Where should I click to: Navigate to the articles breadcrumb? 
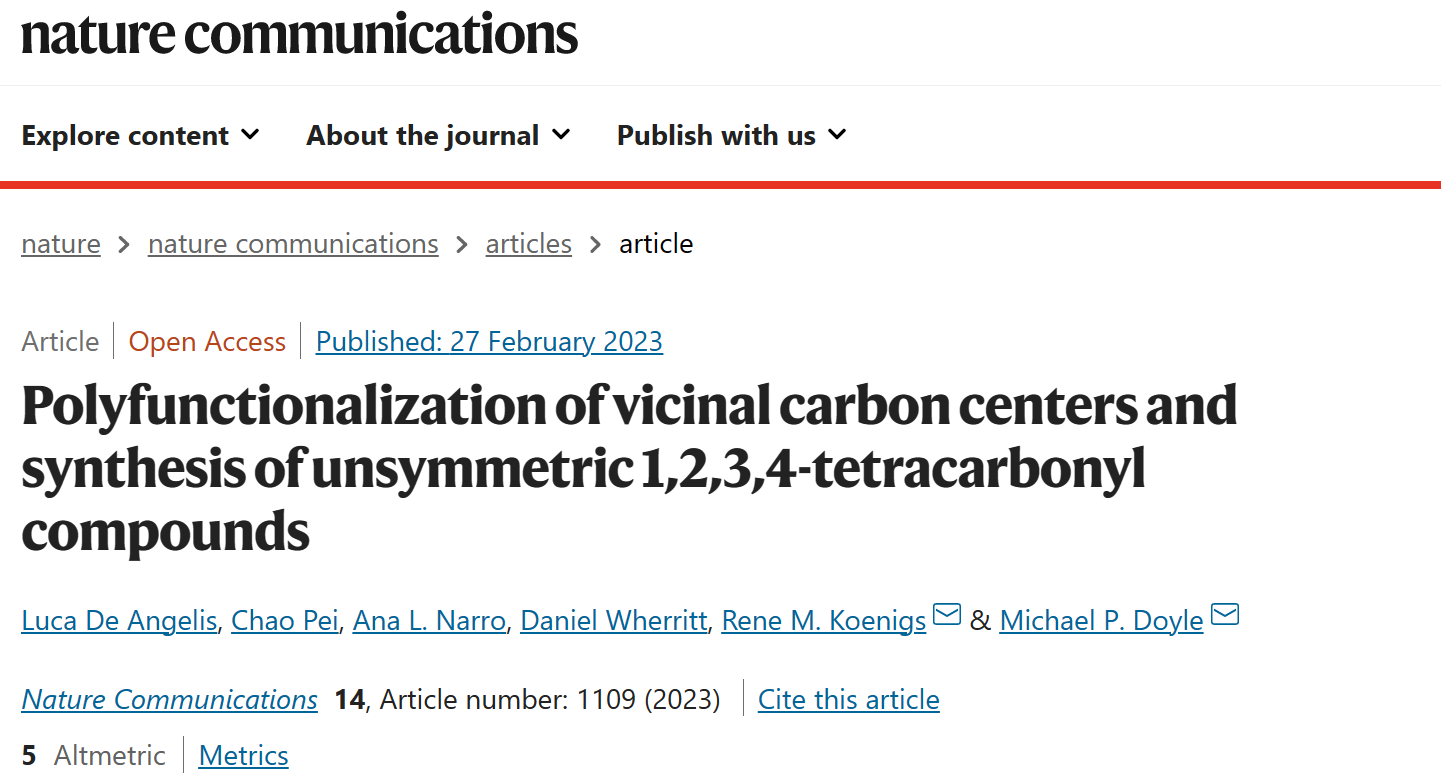(x=529, y=244)
